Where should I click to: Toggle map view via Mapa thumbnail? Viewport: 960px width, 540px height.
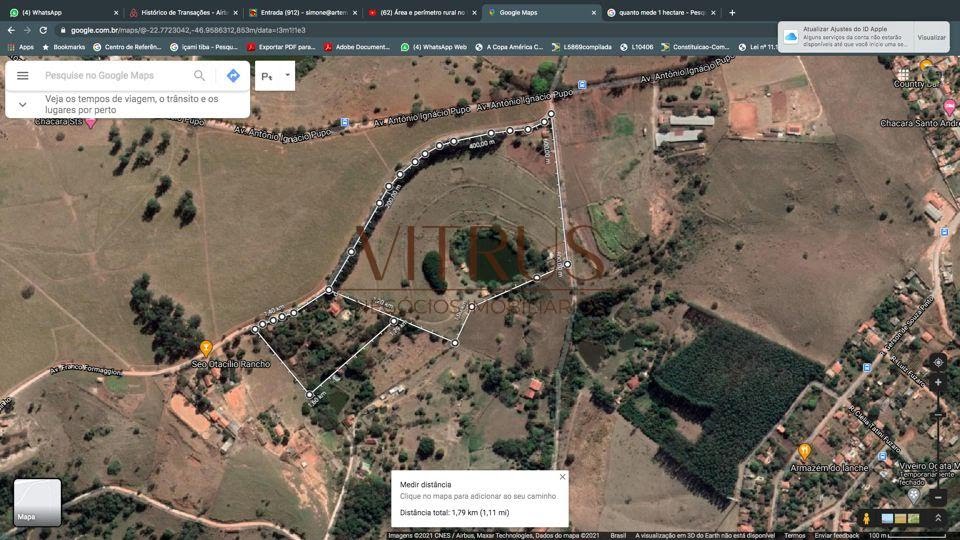[37, 503]
